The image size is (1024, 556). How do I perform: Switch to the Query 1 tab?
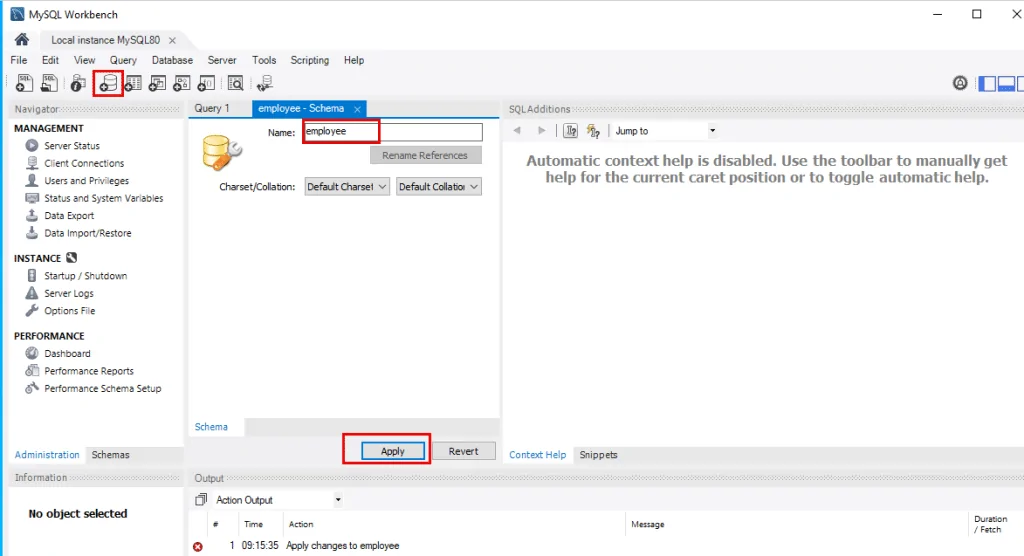212,108
